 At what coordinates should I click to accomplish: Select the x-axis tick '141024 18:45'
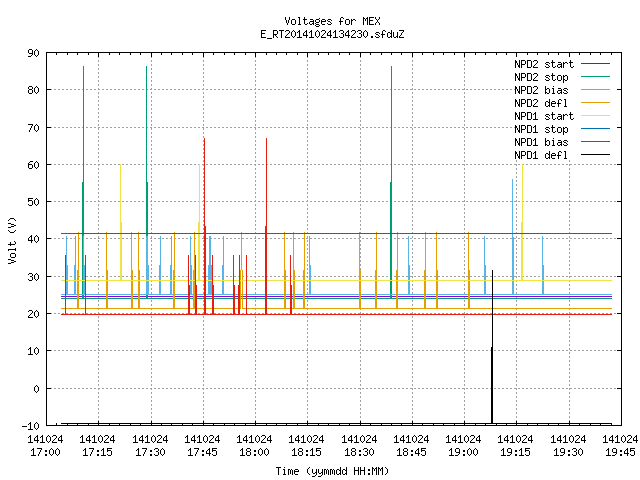(411, 446)
